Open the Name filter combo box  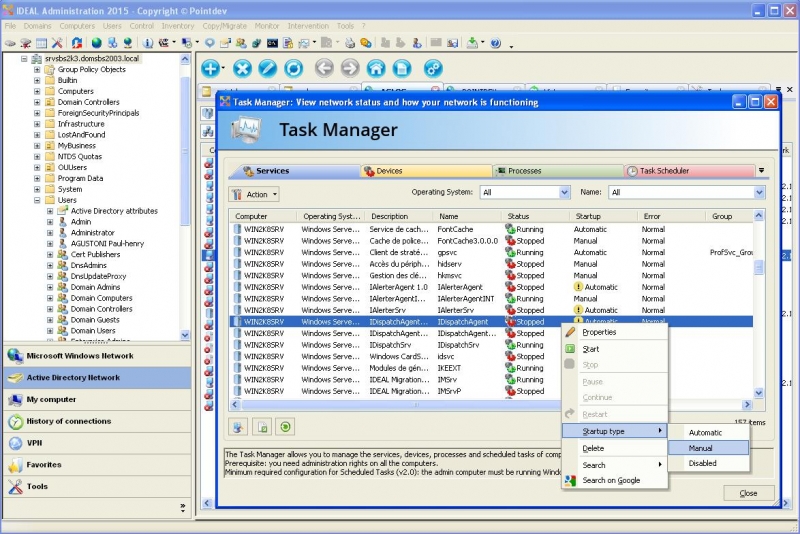pyautogui.click(x=686, y=192)
